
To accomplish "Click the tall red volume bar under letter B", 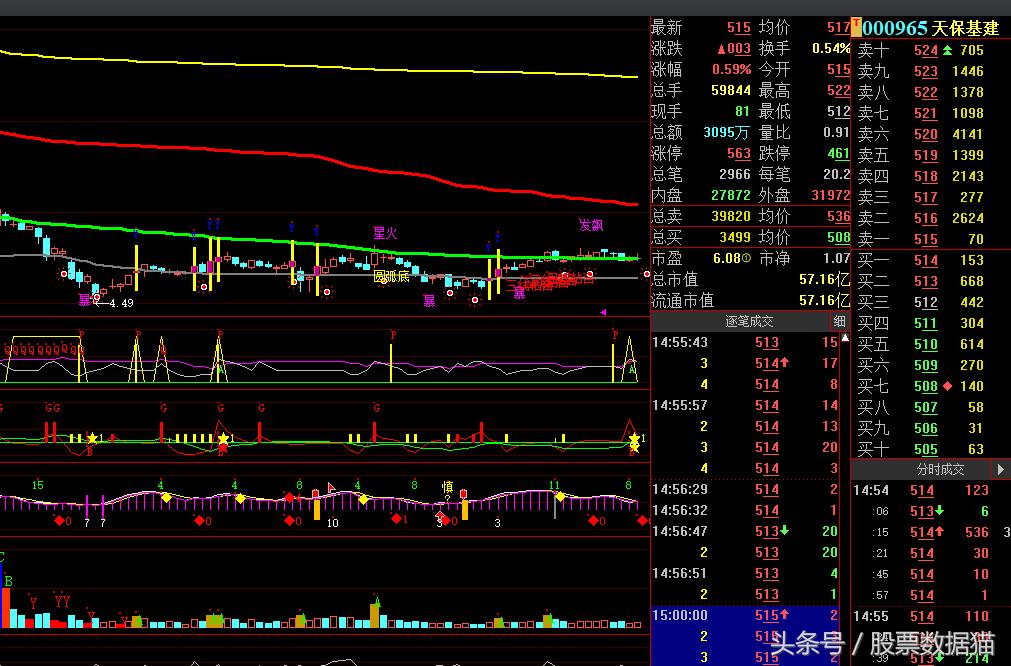I will pos(6,607).
